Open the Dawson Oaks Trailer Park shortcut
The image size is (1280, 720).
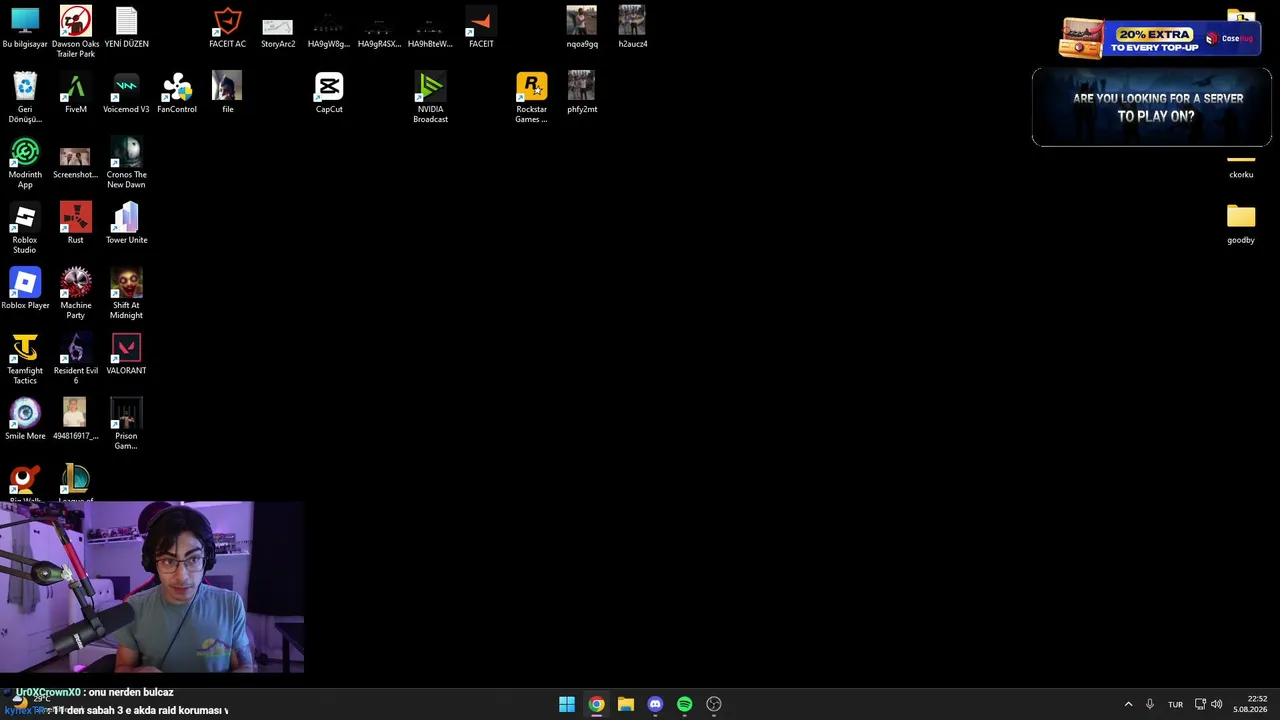click(75, 32)
